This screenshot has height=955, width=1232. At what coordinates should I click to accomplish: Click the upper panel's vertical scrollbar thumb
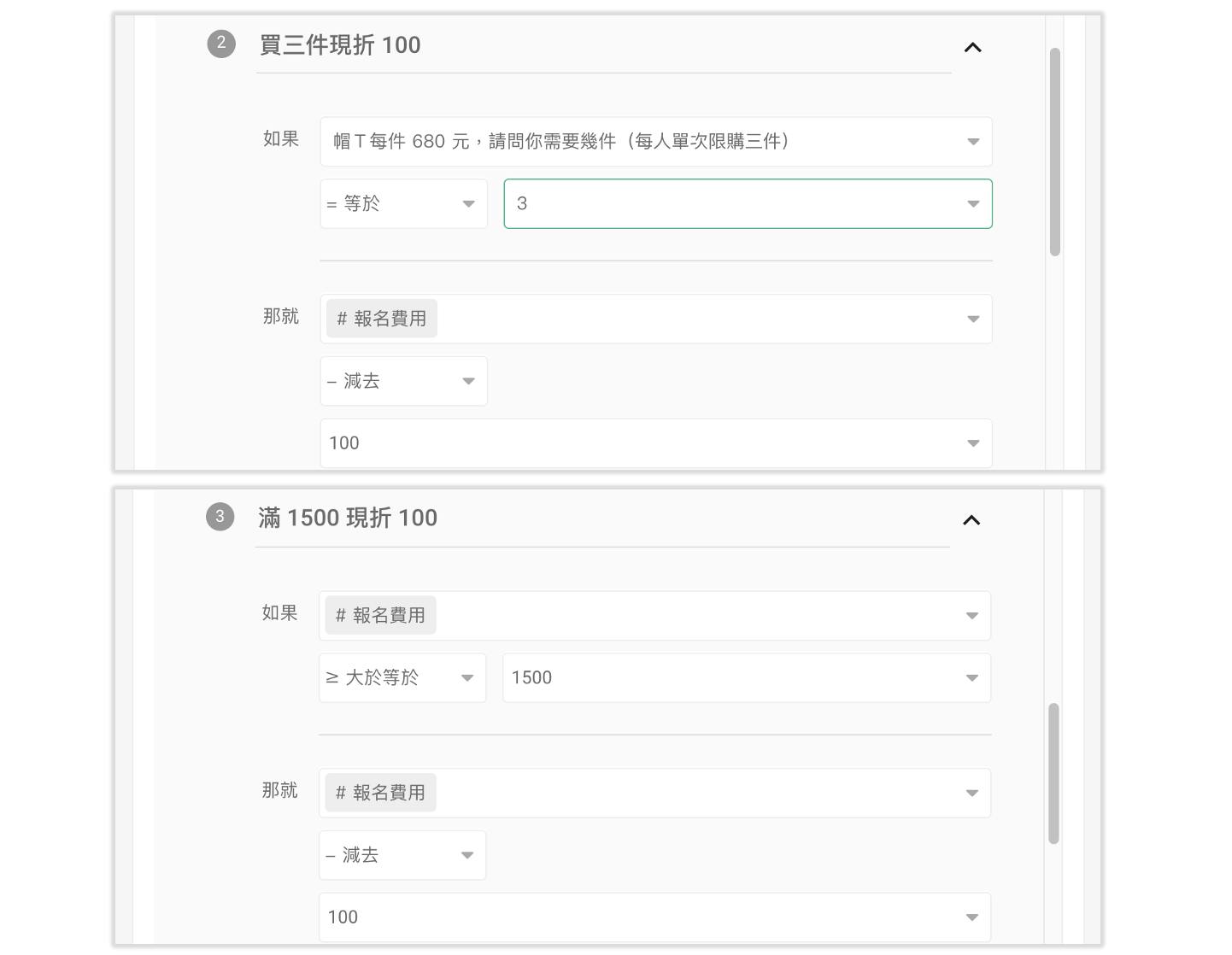click(x=1055, y=152)
